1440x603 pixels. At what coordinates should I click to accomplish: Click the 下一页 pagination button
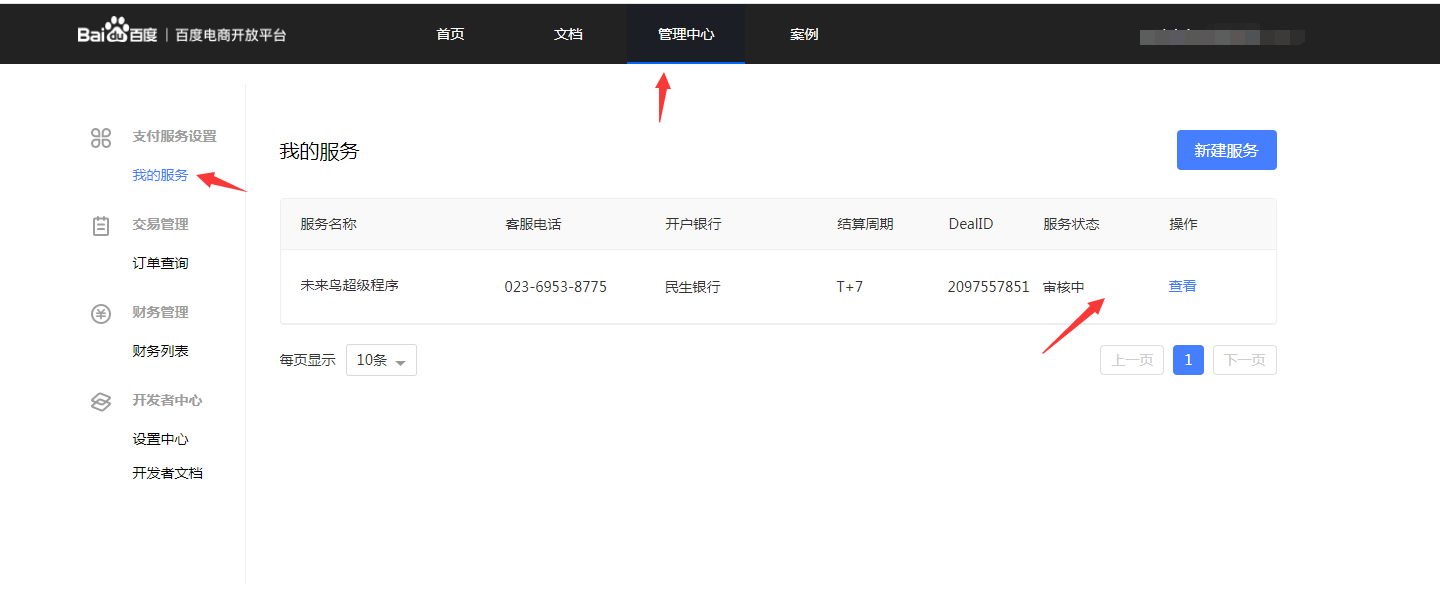[x=1244, y=360]
